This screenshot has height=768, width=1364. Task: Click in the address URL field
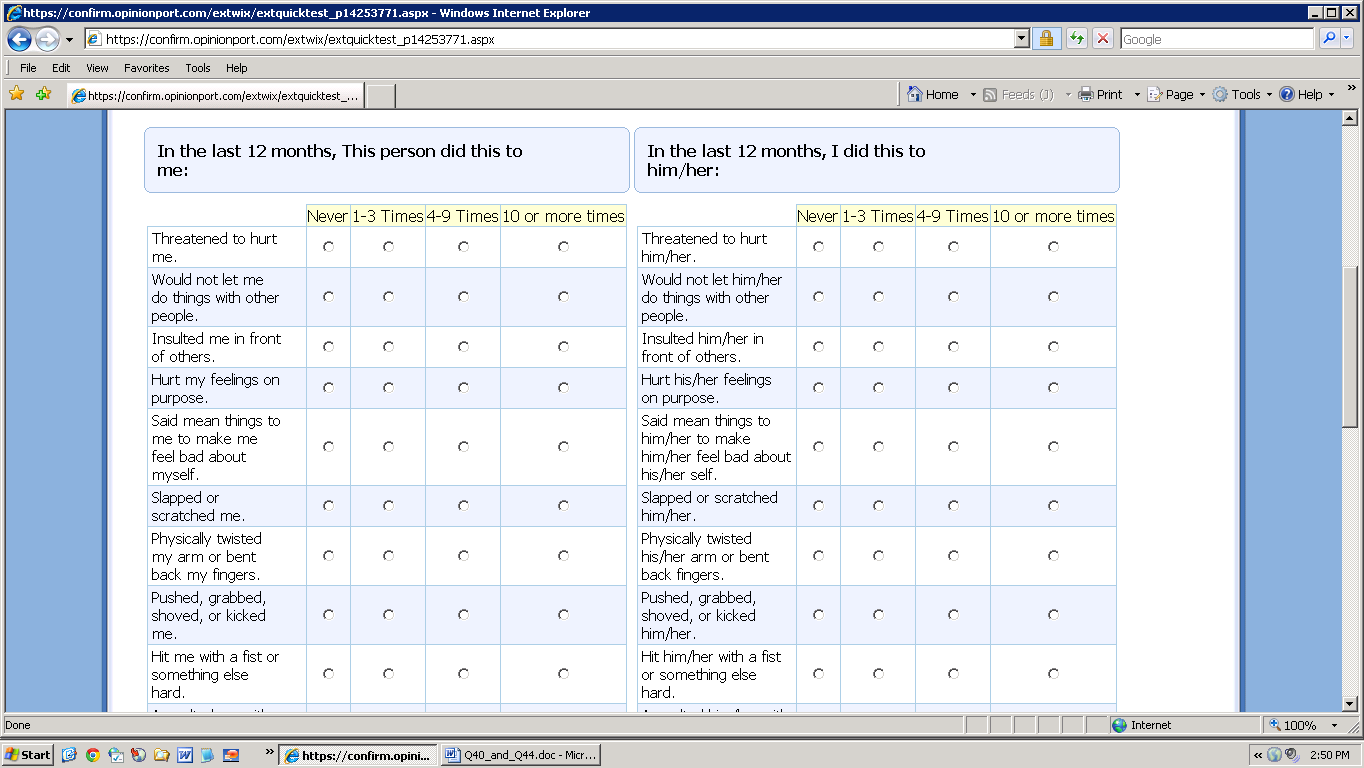(549, 39)
